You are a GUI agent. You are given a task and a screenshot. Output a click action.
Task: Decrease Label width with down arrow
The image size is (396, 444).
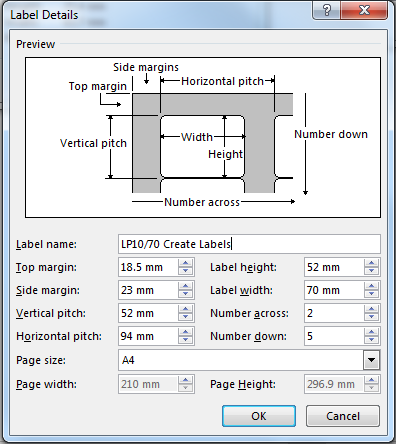pos(371,294)
